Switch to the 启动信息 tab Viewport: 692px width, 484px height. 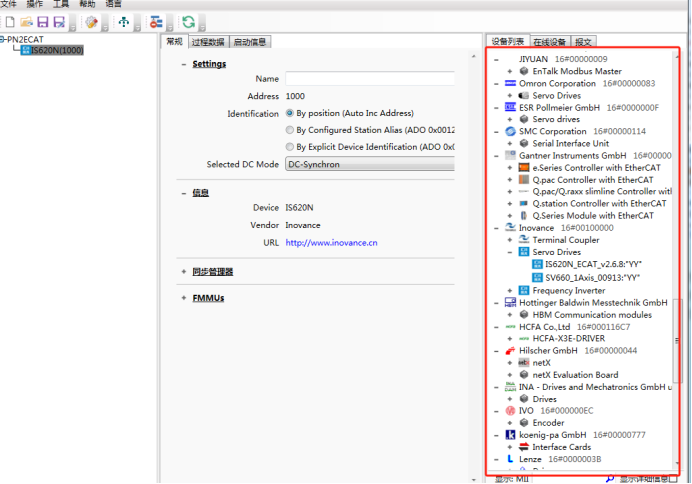[250, 42]
